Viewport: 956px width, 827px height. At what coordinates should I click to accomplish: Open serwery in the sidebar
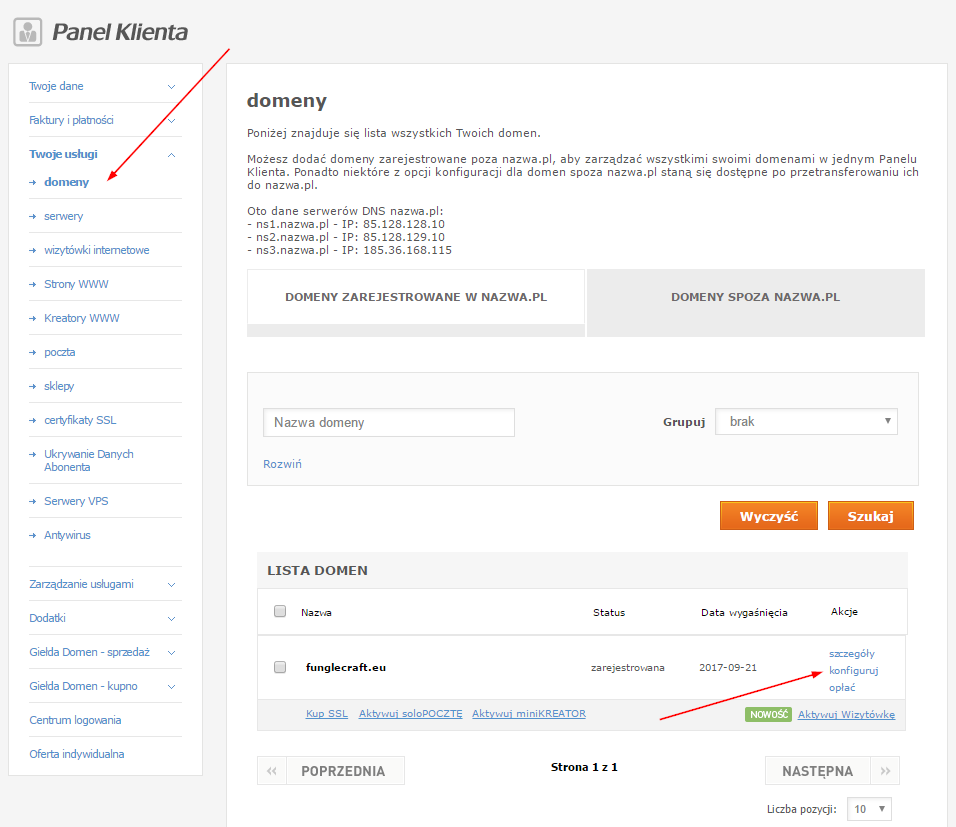[63, 216]
